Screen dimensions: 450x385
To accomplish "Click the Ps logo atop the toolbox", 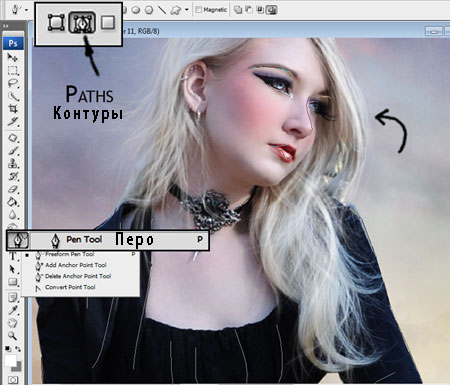I will coord(13,44).
